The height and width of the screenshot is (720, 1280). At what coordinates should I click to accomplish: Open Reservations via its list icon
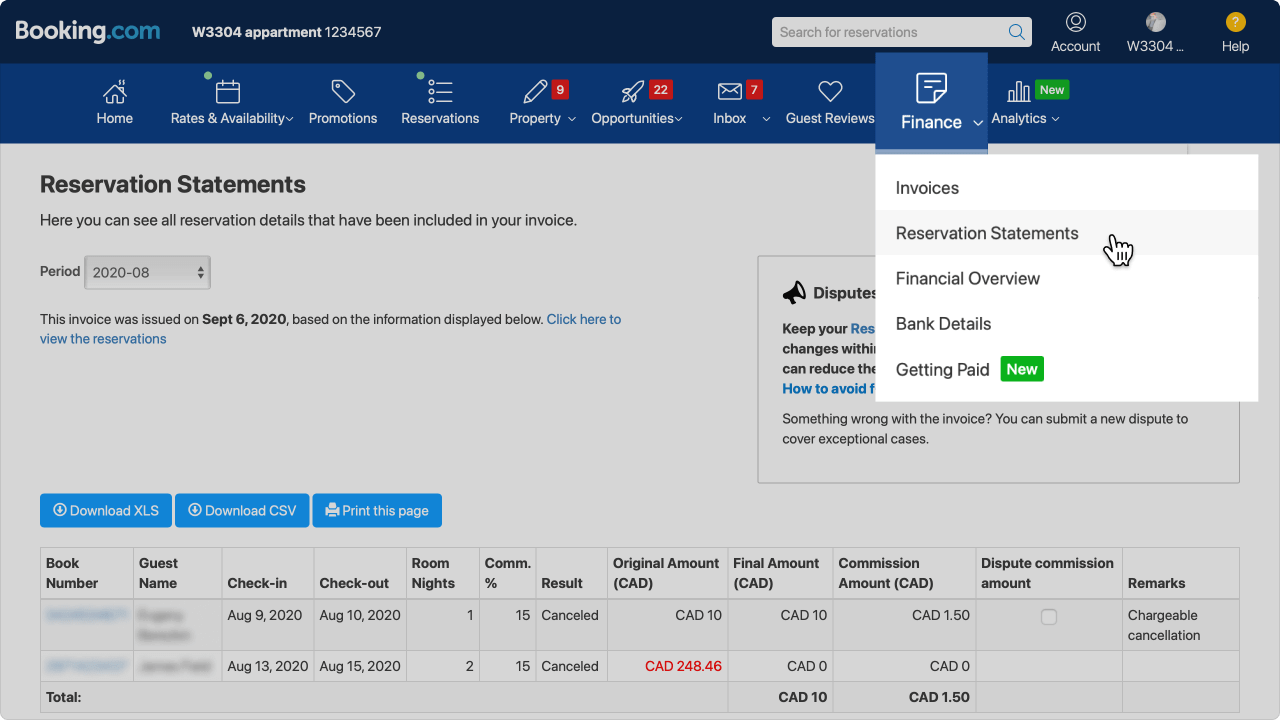[440, 91]
